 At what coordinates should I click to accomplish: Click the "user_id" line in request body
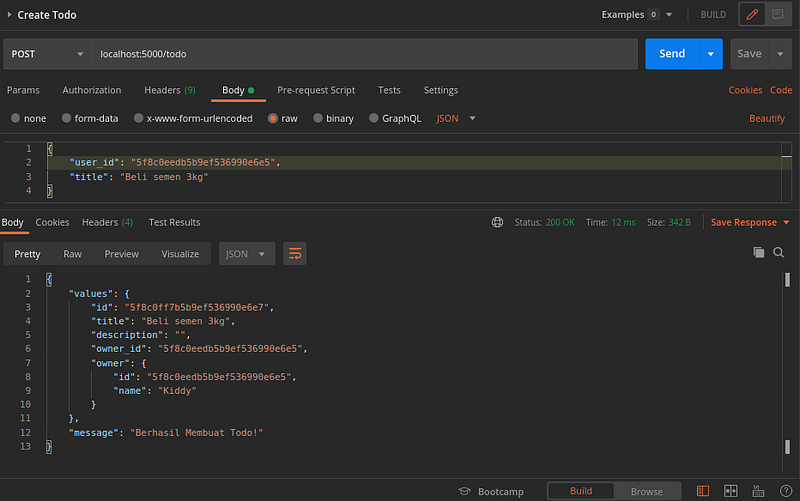(174, 162)
